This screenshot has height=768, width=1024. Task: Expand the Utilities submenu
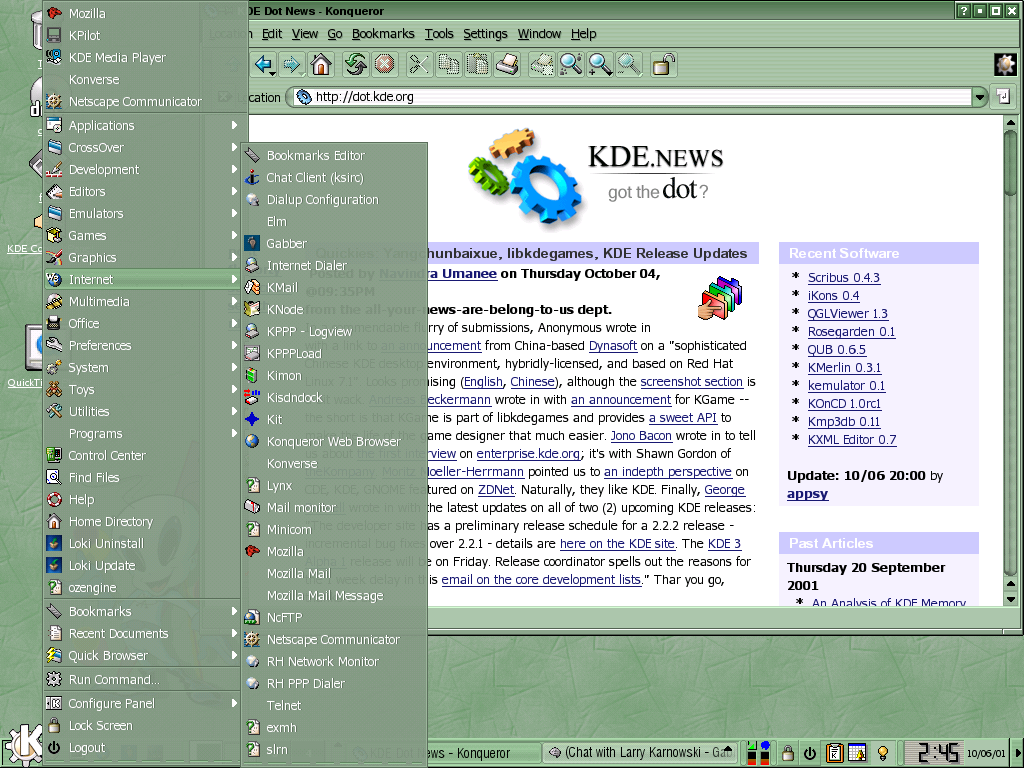[x=142, y=411]
